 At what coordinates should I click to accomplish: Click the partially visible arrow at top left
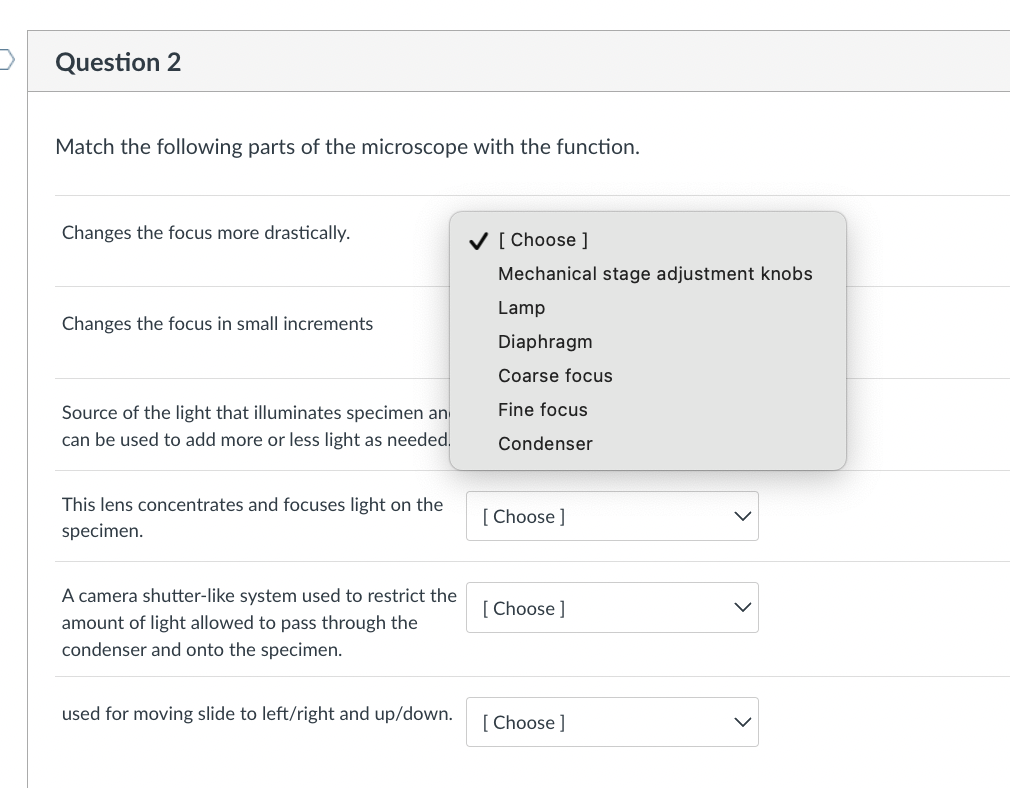[x=4, y=60]
